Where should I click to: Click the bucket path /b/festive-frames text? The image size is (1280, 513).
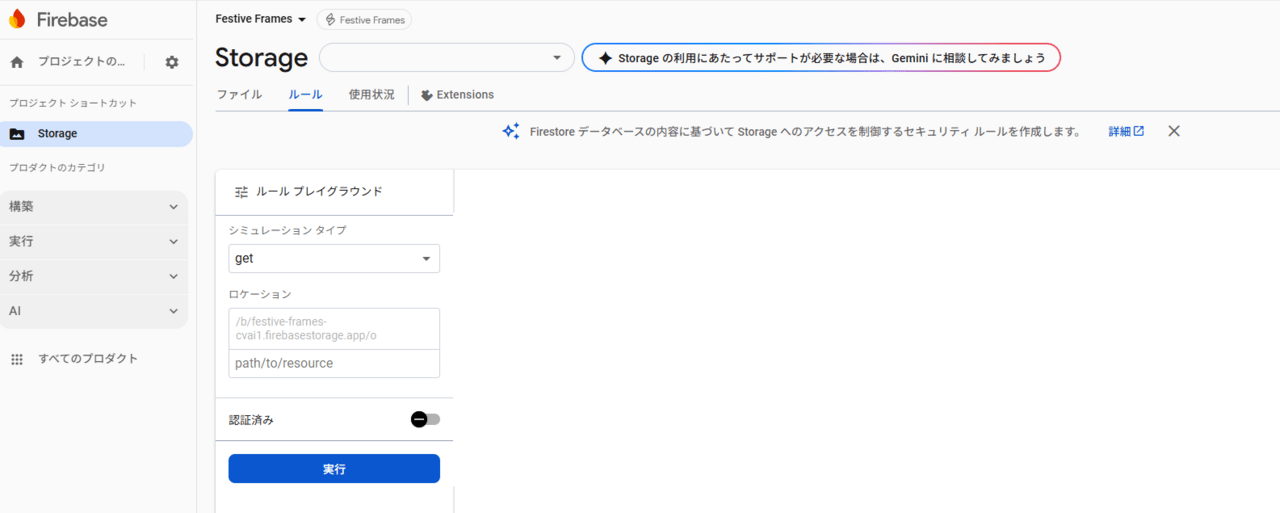(306, 328)
